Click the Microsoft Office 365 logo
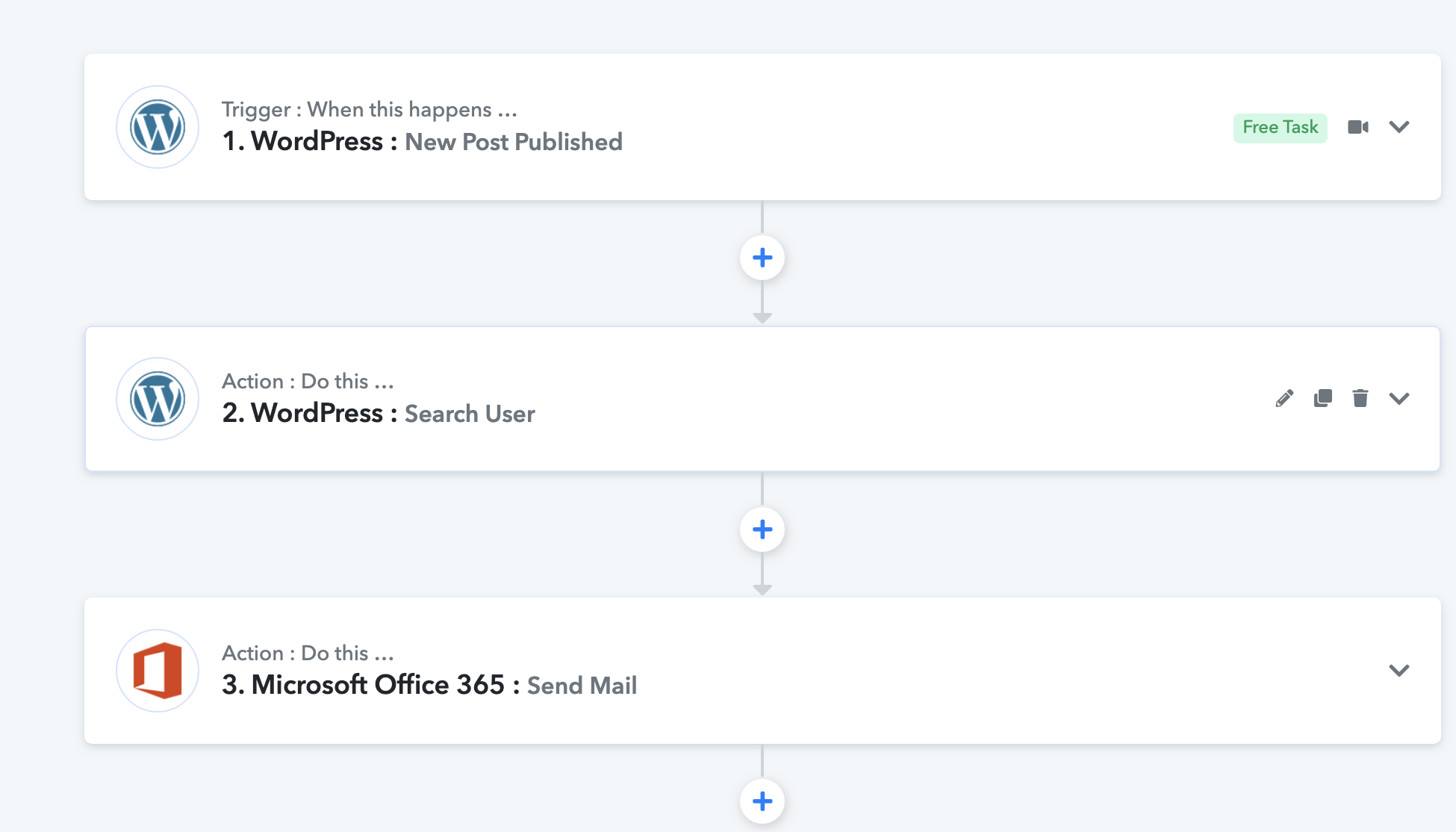The width and height of the screenshot is (1456, 832). pyautogui.click(x=158, y=671)
